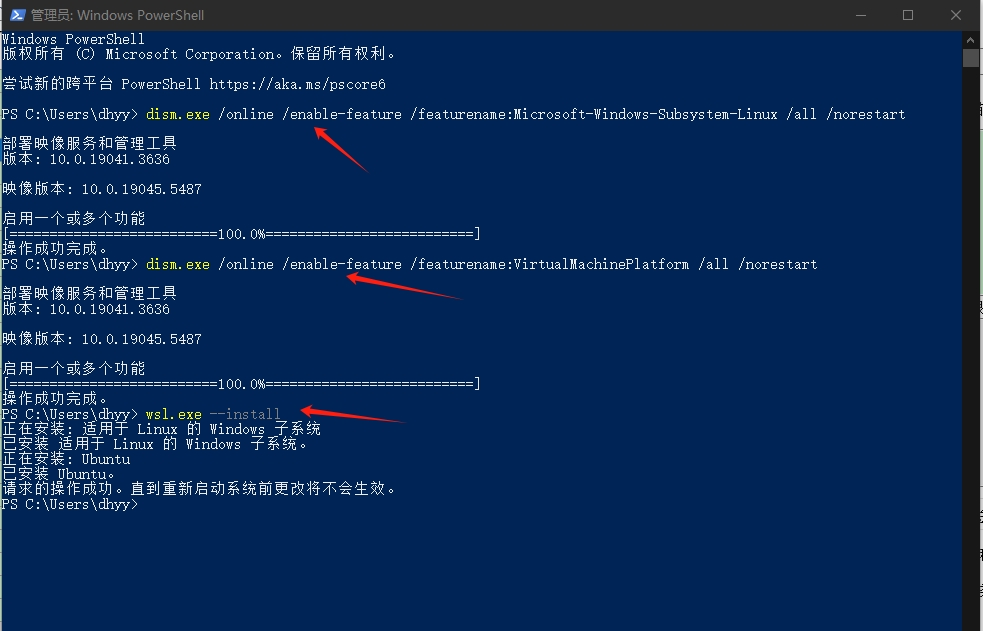
Task: Click the Ubuntu installed message line
Action: 58,474
